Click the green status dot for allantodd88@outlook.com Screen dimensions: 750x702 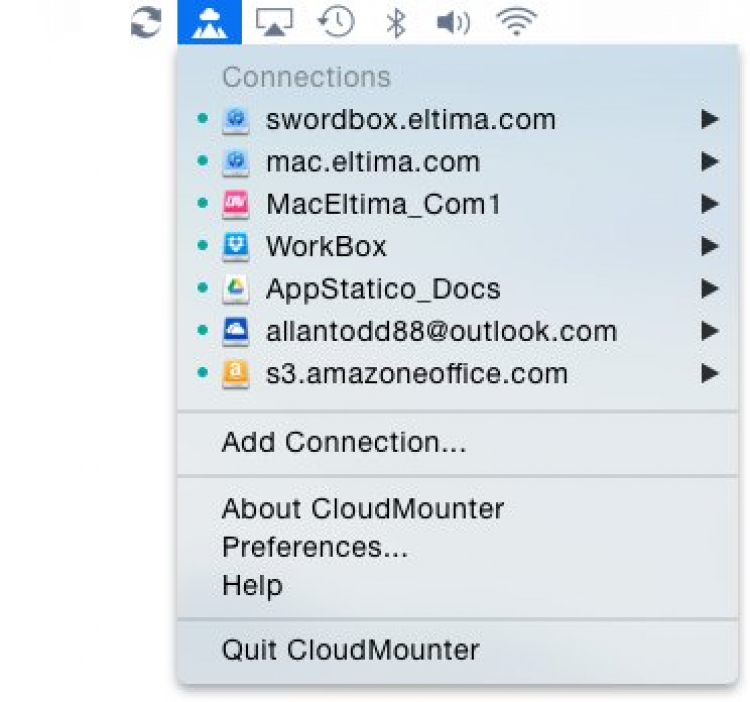(203, 330)
